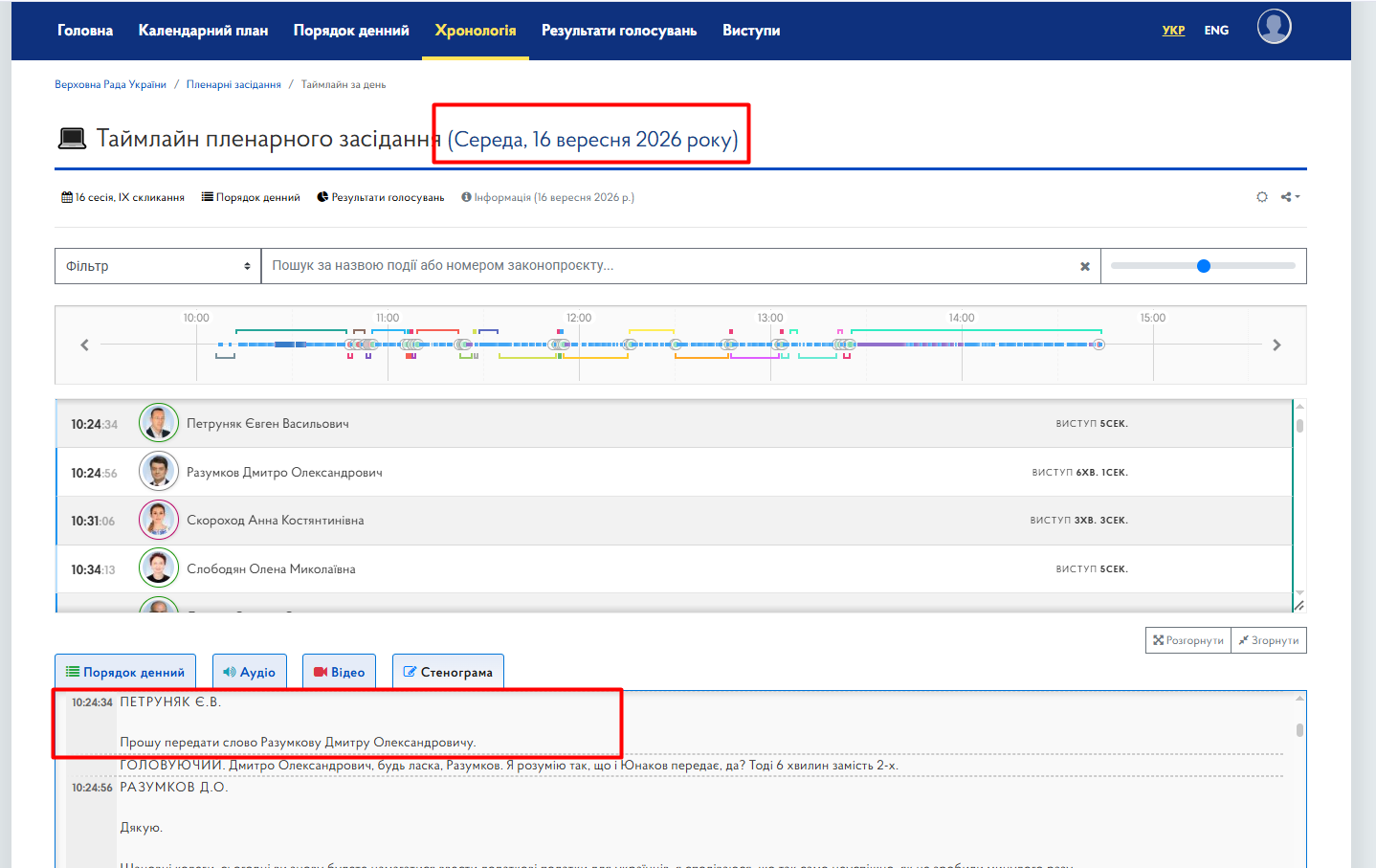The height and width of the screenshot is (868, 1376).
Task: Switch to the Стенограма tab
Action: pos(448,672)
